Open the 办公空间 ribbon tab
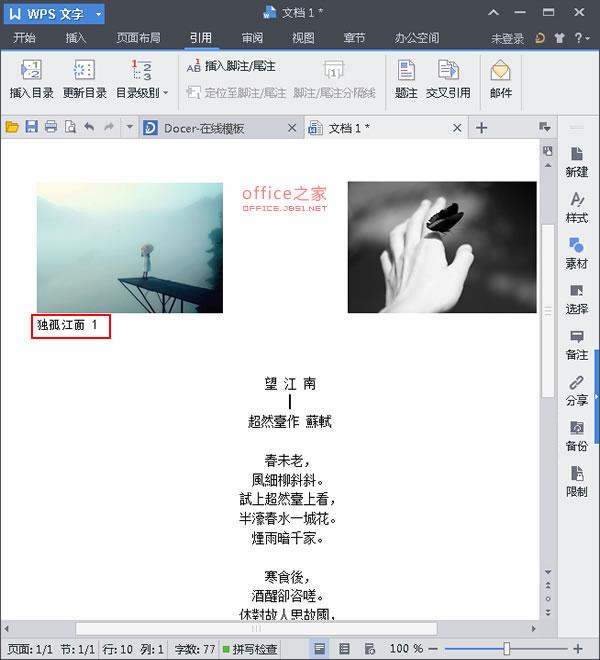 pyautogui.click(x=416, y=38)
